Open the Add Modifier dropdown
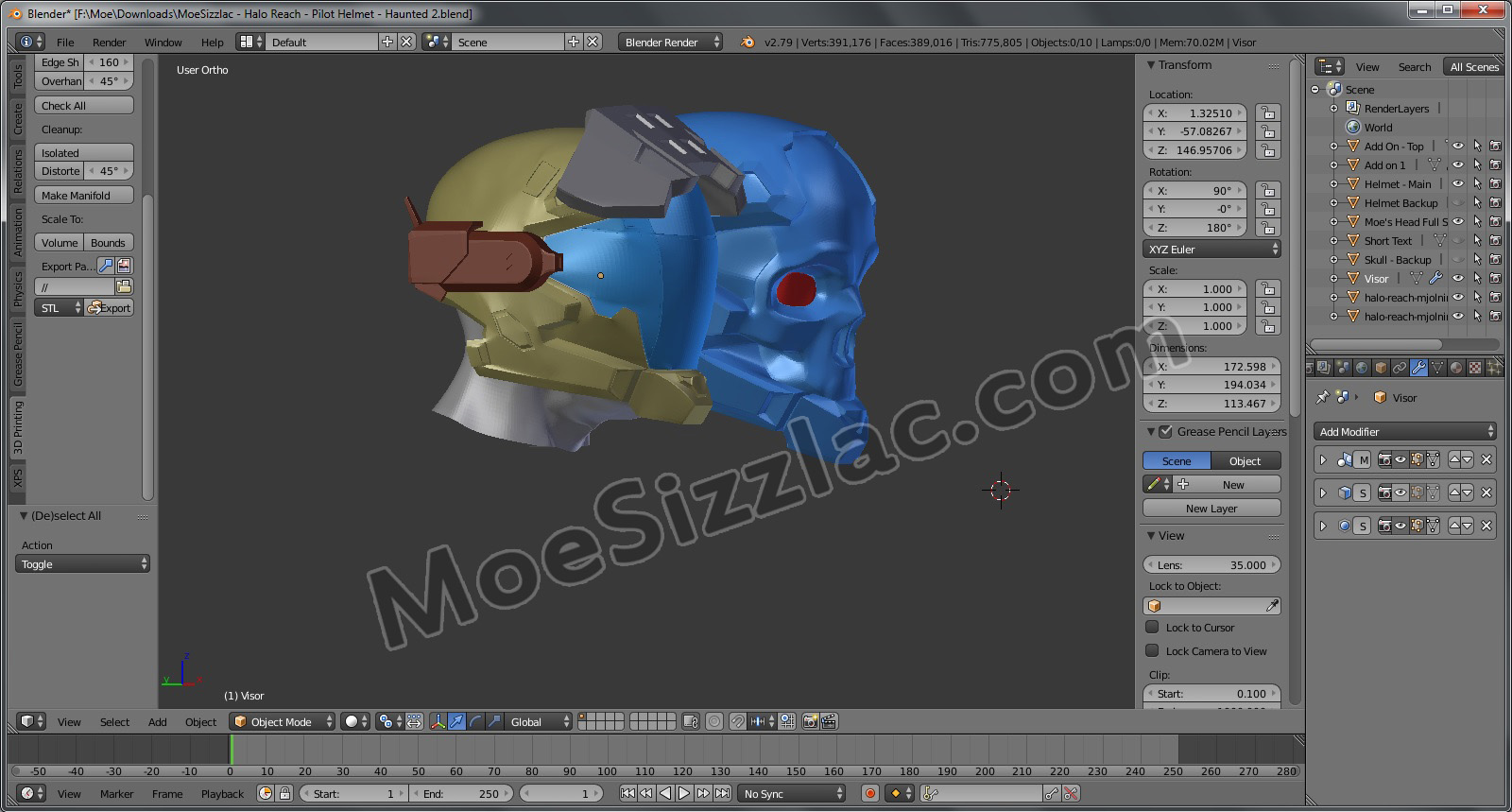Screen dimensions: 1512x812 tap(1404, 431)
